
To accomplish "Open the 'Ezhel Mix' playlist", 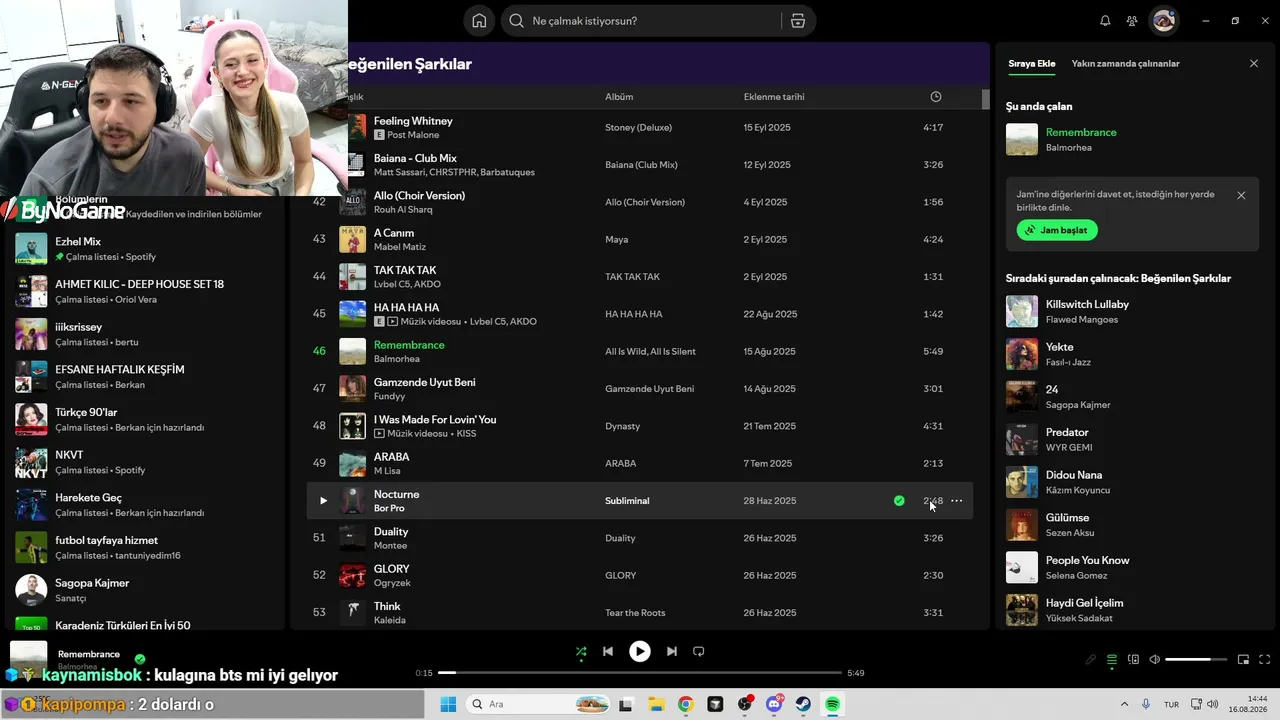I will tap(145, 249).
